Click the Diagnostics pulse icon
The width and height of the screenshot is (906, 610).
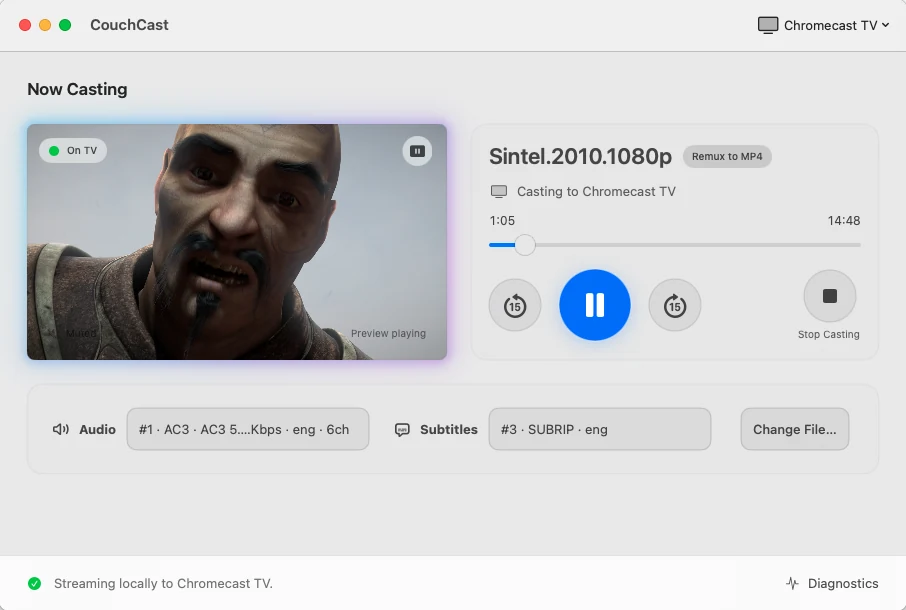pos(792,583)
